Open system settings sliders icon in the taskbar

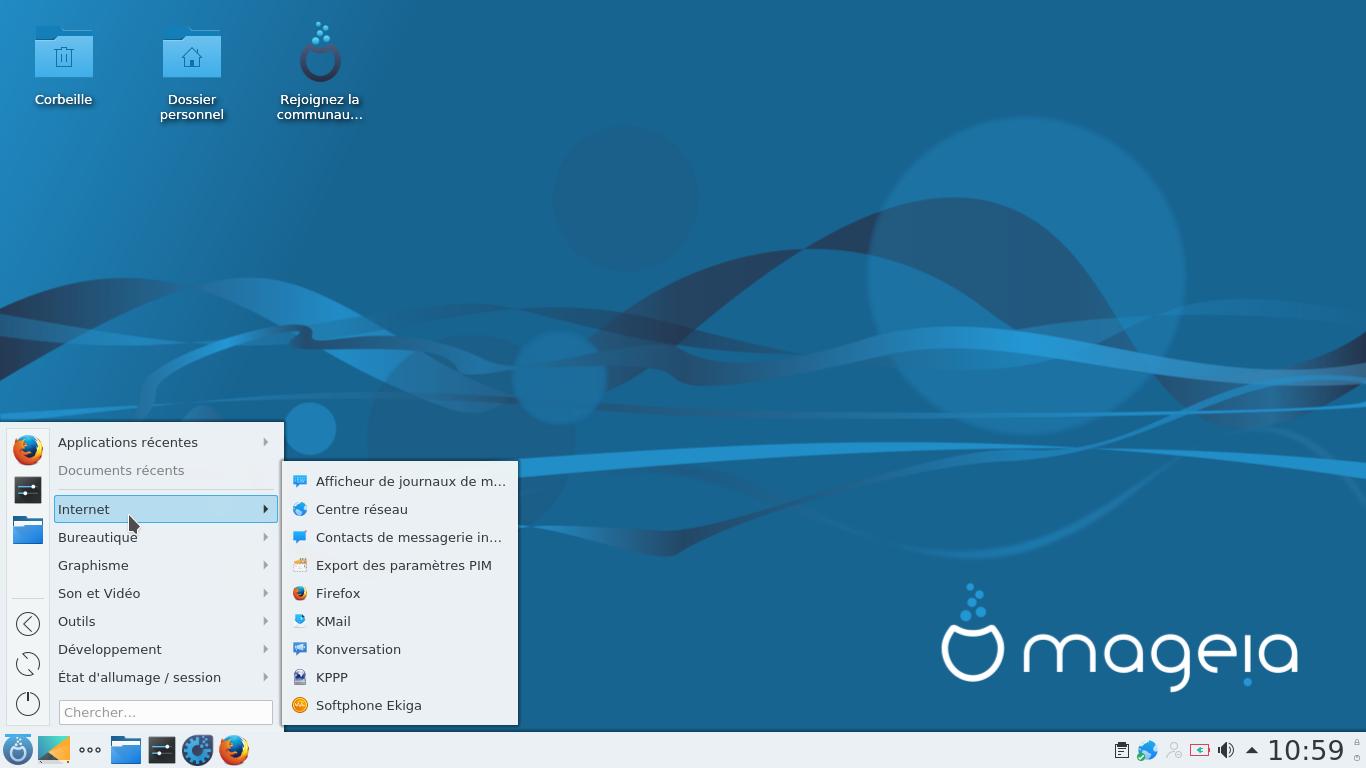click(162, 750)
